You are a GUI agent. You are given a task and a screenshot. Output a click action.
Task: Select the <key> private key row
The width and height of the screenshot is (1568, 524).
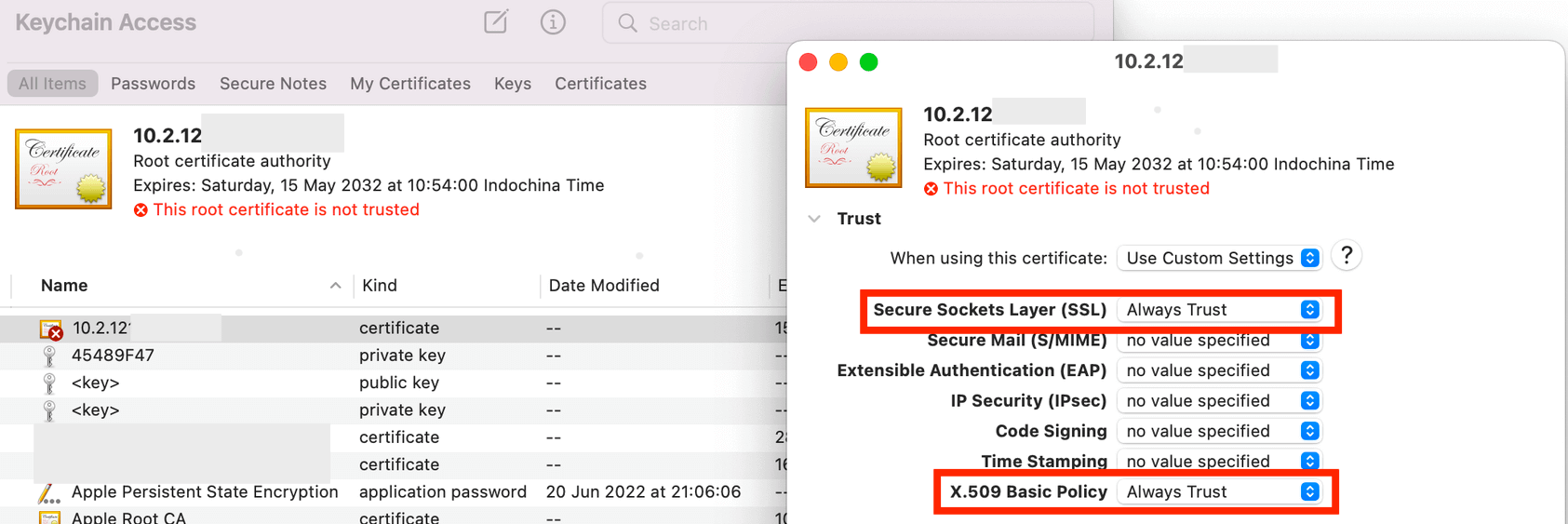pyautogui.click(x=393, y=410)
